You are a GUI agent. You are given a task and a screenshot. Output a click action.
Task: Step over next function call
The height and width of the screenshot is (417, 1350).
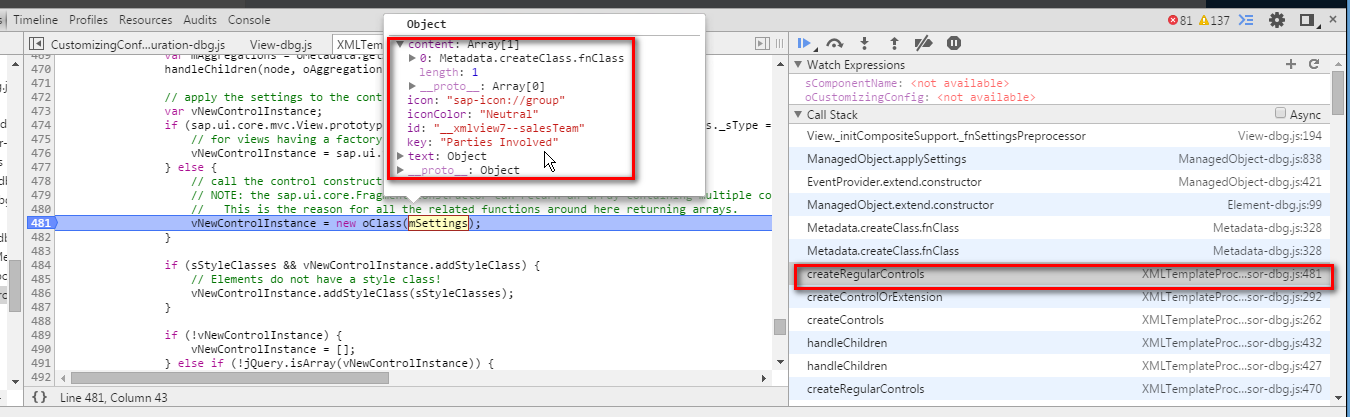pos(834,43)
